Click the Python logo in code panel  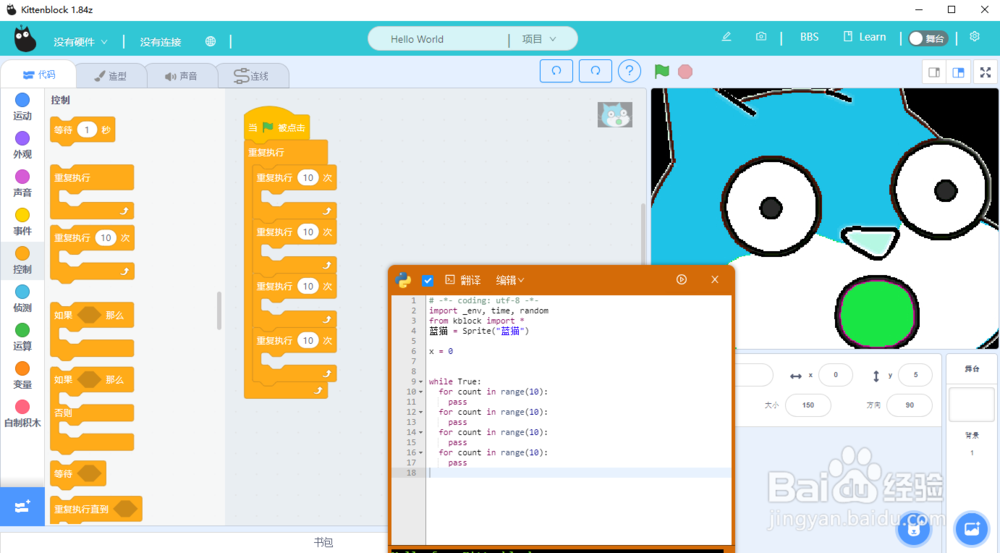[403, 279]
